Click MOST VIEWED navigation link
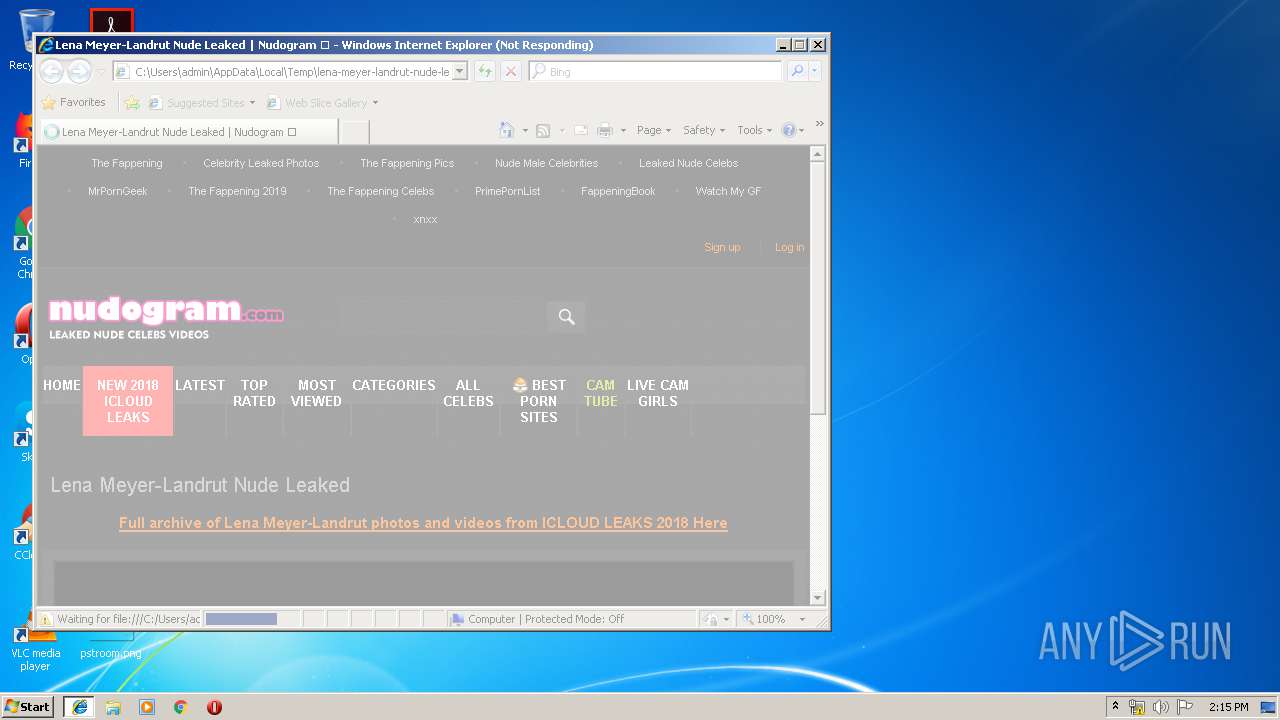Screen dimensions: 1280x720 coord(316,393)
